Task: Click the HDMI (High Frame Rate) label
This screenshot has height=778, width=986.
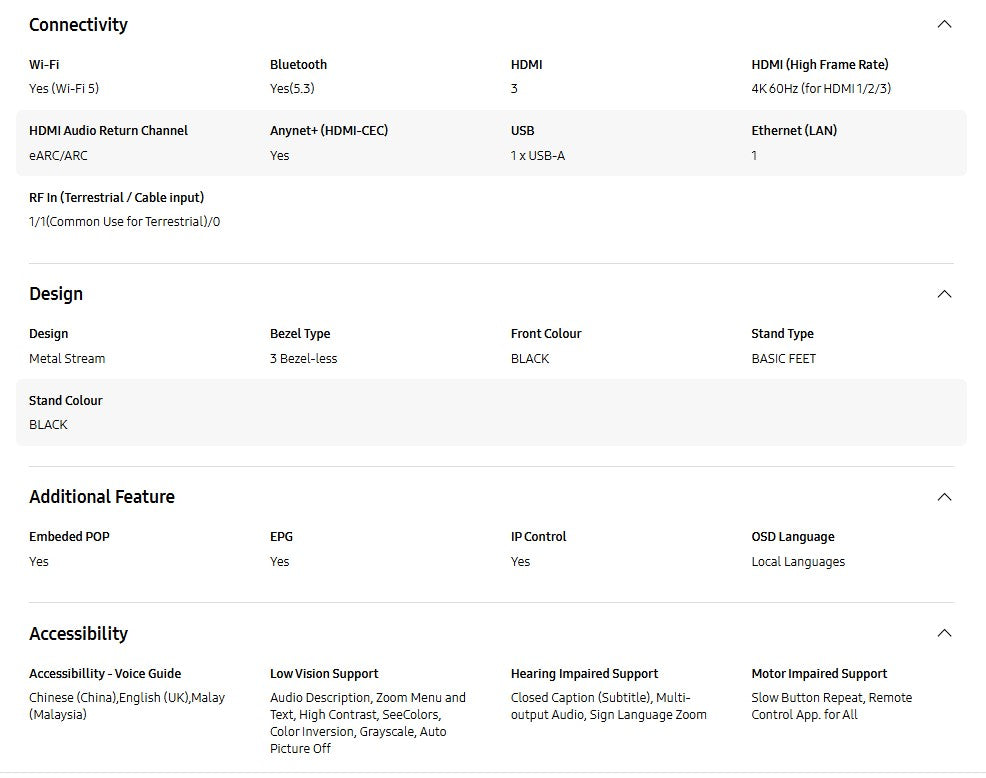Action: tap(819, 65)
